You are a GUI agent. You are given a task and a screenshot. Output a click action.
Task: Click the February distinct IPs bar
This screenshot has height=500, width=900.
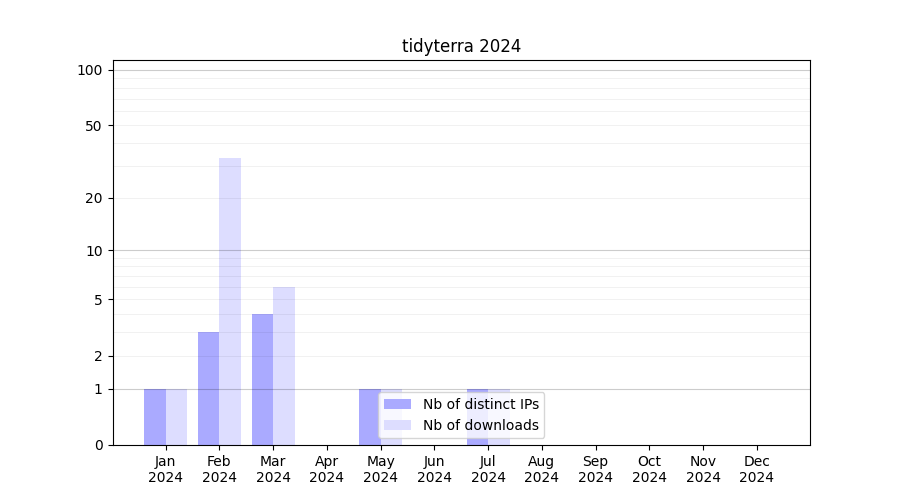[x=208, y=388]
